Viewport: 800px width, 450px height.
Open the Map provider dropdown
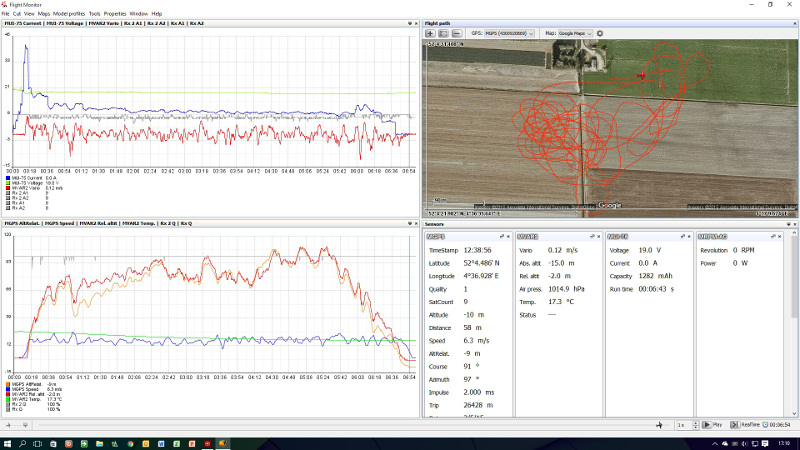click(575, 33)
